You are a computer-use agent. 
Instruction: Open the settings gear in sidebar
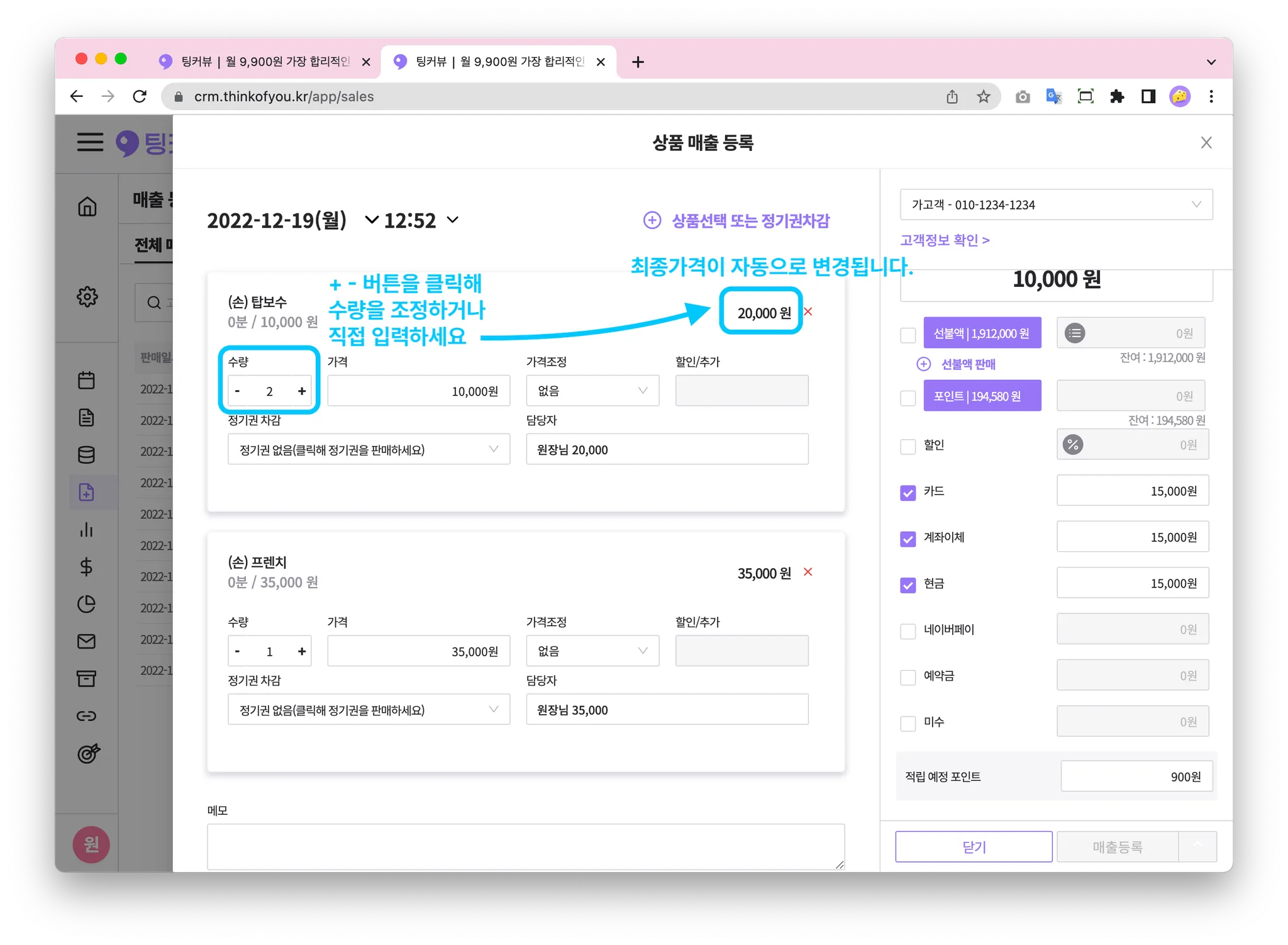click(87, 296)
